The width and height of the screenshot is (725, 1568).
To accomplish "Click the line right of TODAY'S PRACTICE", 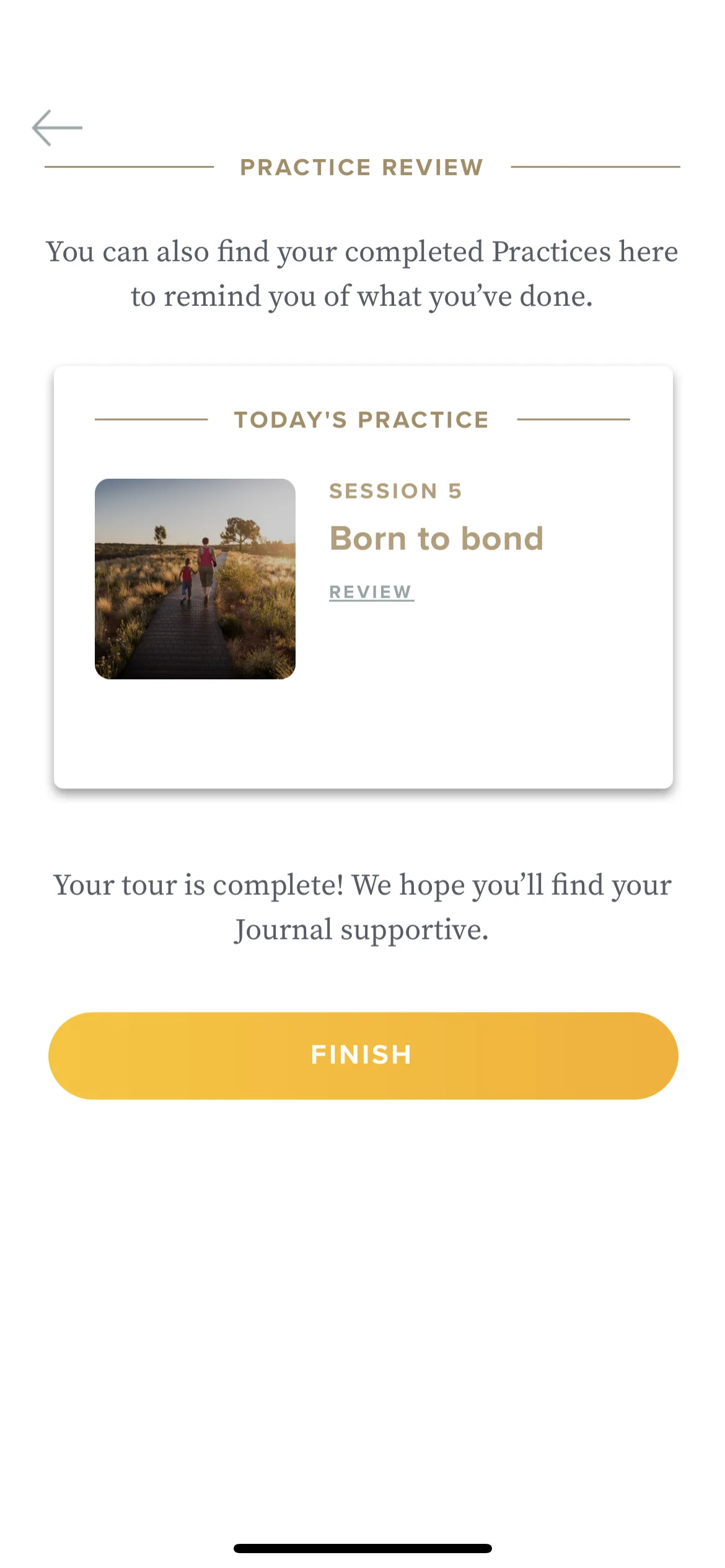I will [573, 419].
